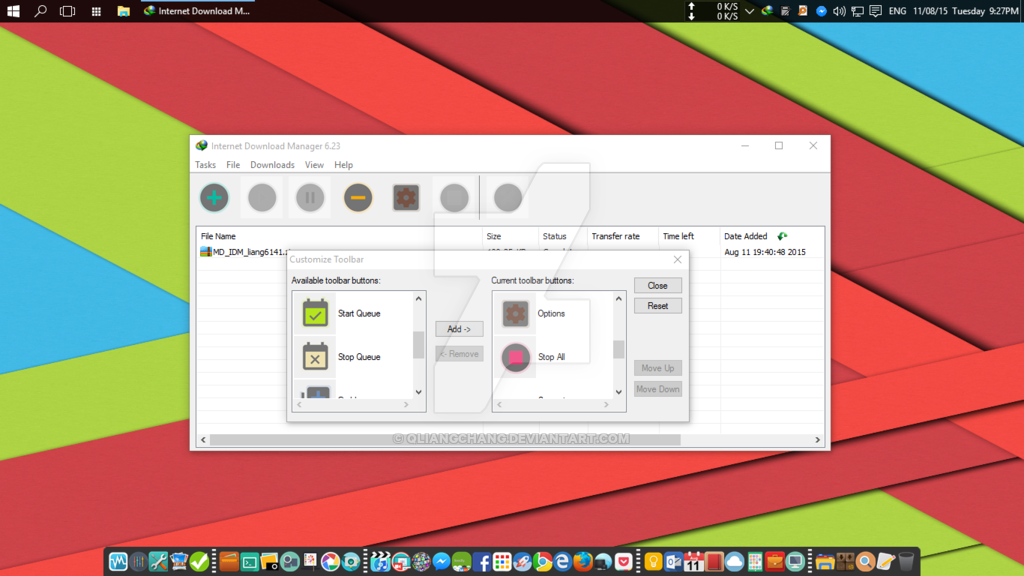
Task: Click the vertical scrollbar thumb of Current list
Action: point(618,349)
